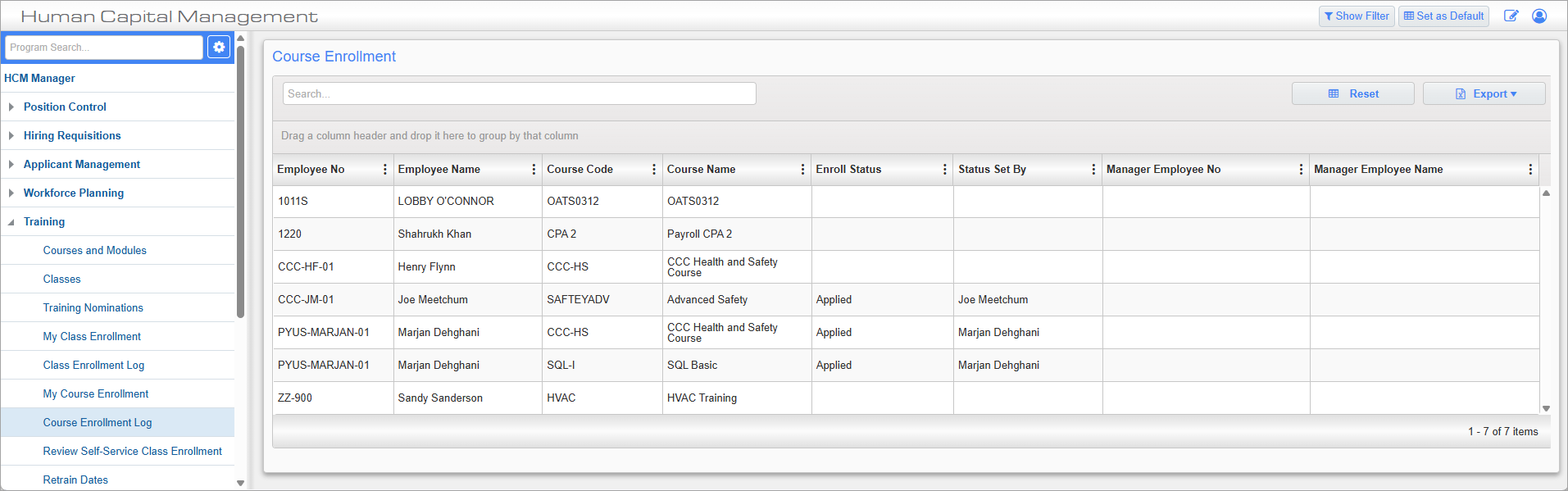The width and height of the screenshot is (1568, 491).
Task: Select the Payroll CPA 2 cell
Action: click(x=737, y=234)
